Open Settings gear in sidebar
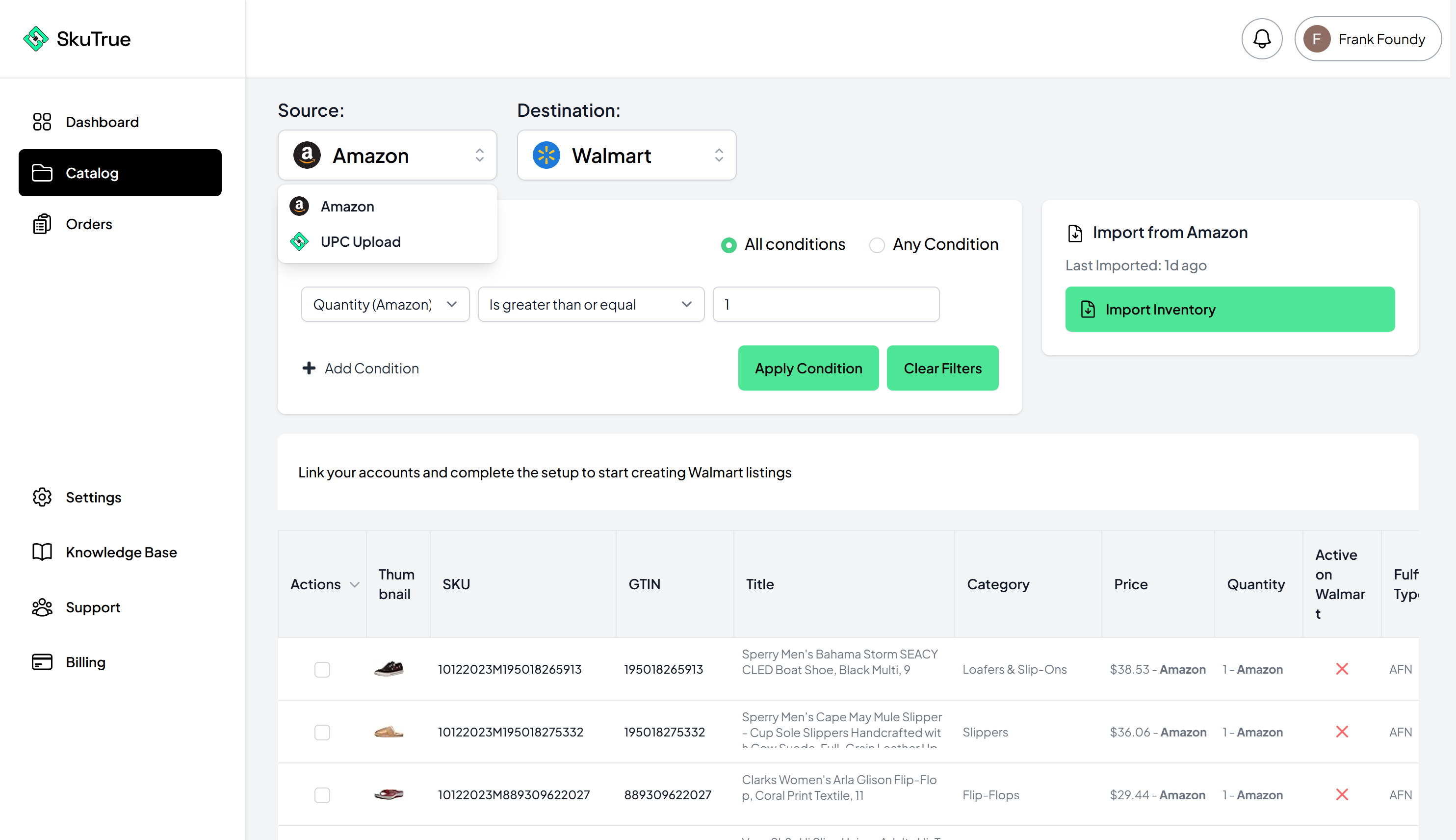The width and height of the screenshot is (1456, 840). click(42, 498)
